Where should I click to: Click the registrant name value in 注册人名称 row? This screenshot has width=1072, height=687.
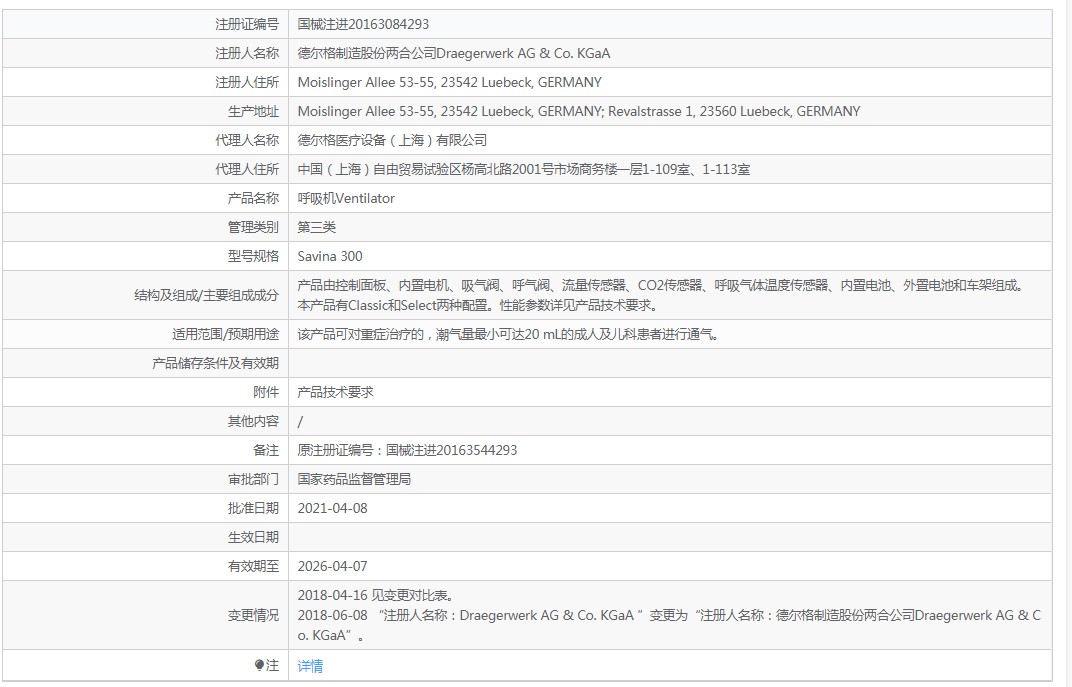454,53
